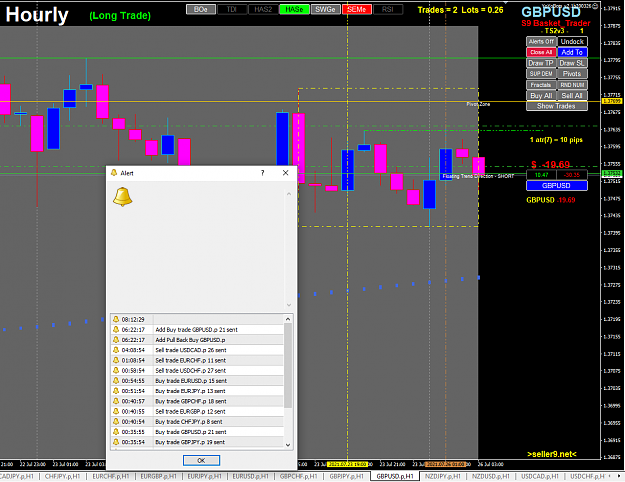The width and height of the screenshot is (625, 482).
Task: Click the bell beside 'Buy trade GBPUSD.p 21 sent' at 00:35:55
Action: 116,432
